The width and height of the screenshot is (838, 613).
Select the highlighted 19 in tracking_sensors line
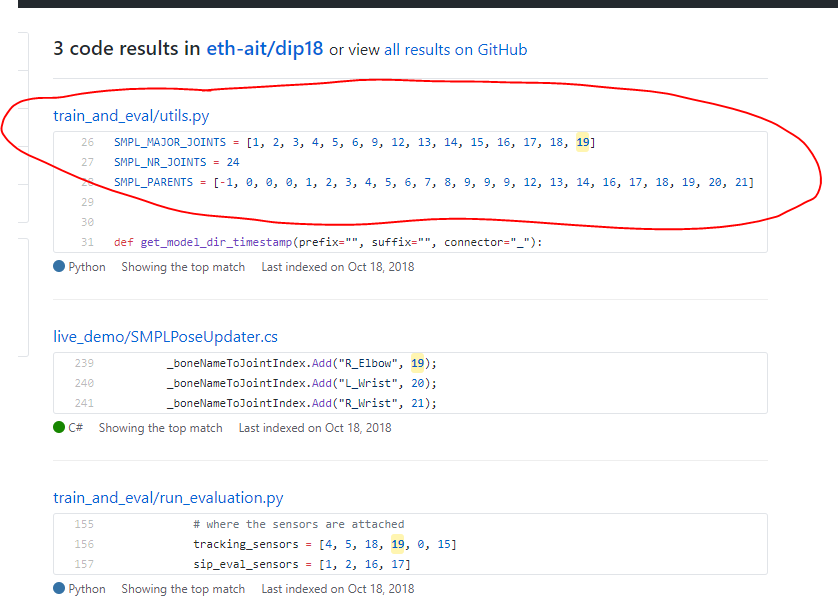pos(398,543)
